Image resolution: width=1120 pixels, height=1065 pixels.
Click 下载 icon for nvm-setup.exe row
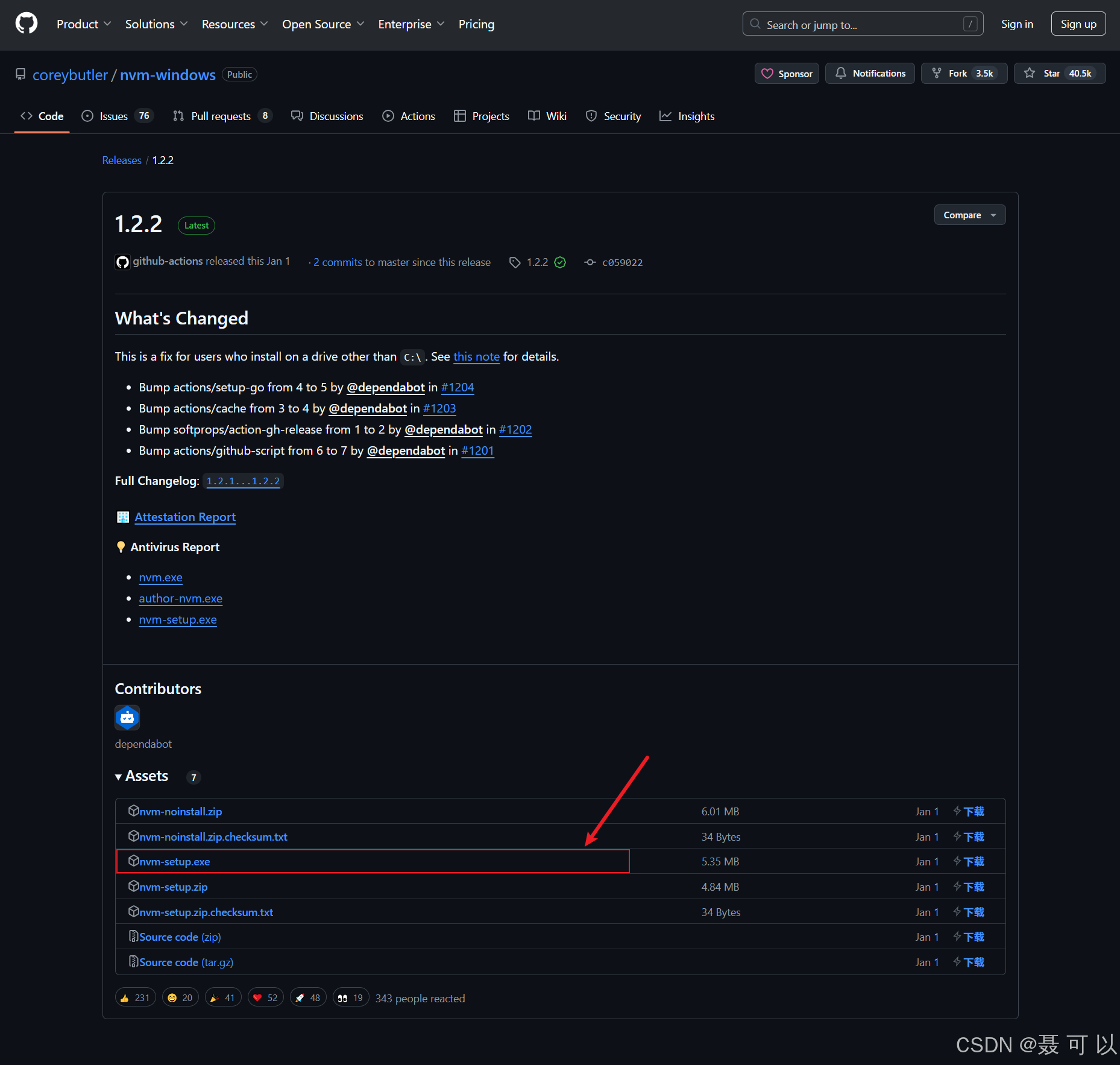pos(969,862)
